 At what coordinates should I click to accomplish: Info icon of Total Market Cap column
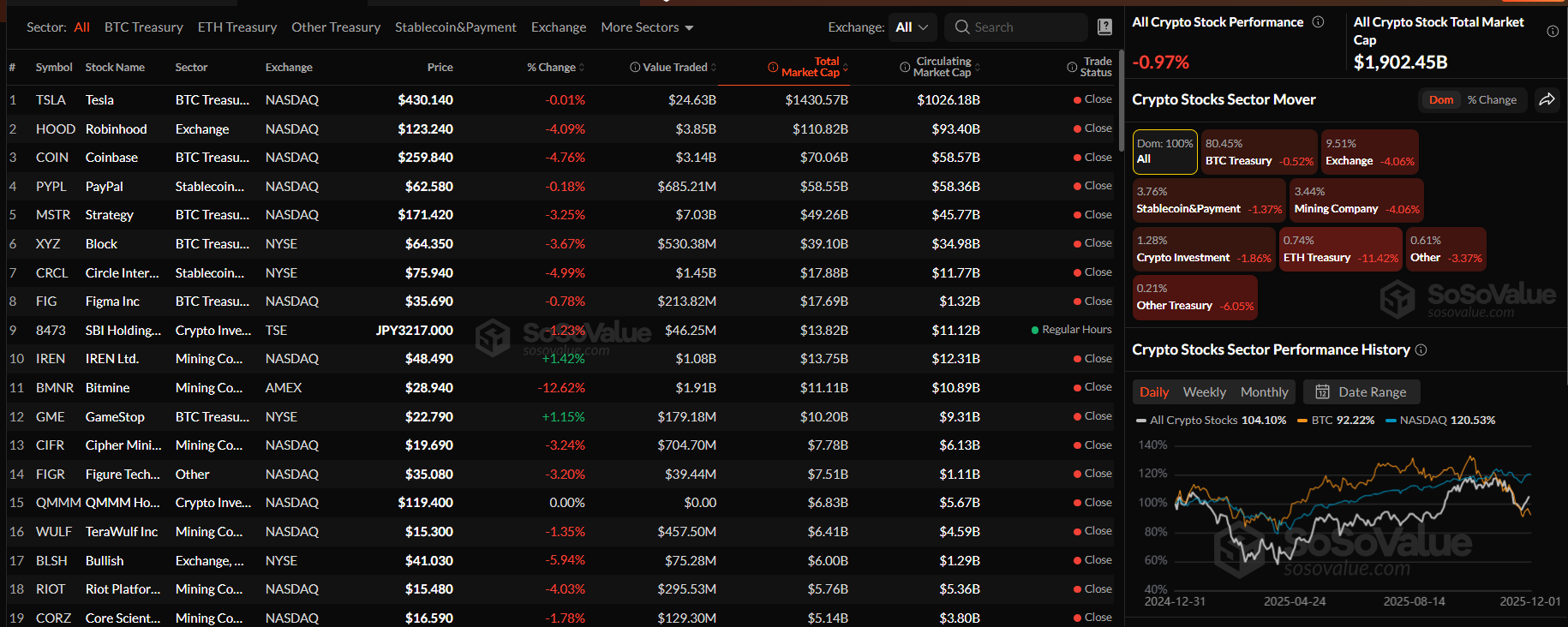pos(773,67)
